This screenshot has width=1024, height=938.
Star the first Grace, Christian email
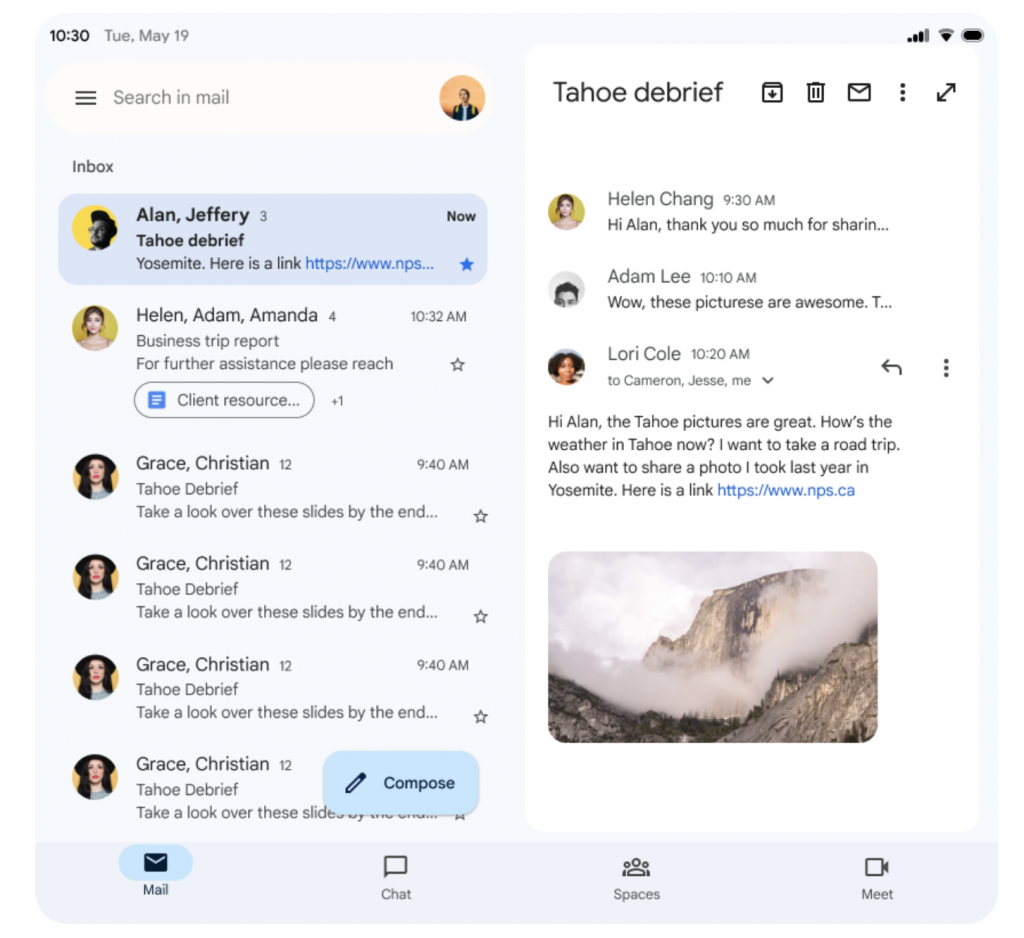(480, 516)
